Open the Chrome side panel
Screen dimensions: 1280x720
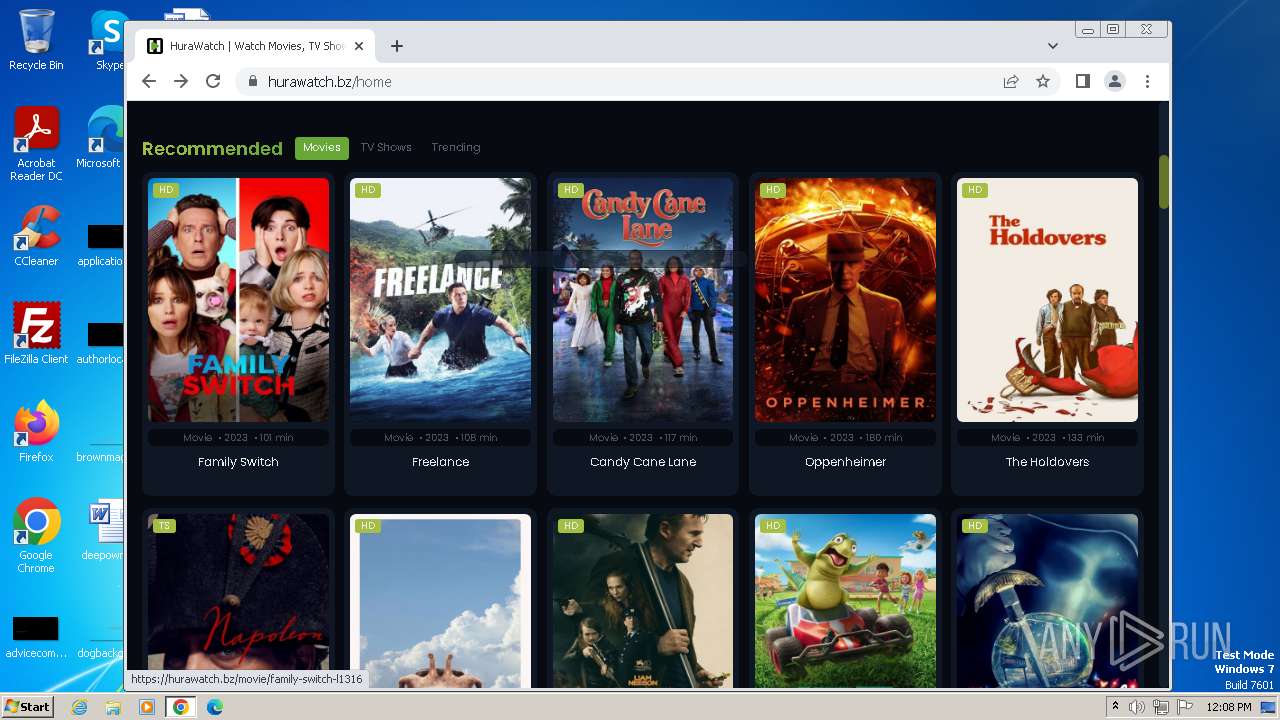(x=1082, y=81)
